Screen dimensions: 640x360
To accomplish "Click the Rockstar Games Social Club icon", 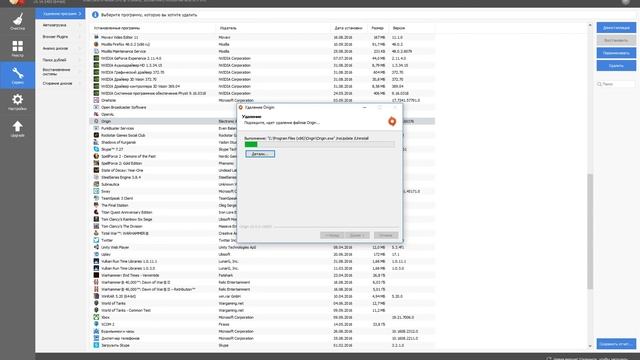I will coord(96,135).
